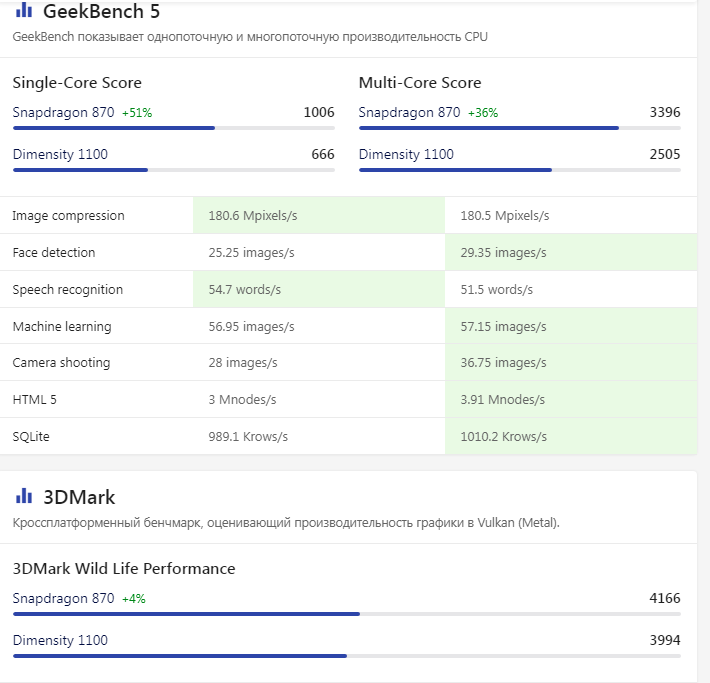Viewport: 710px width, 683px height.
Task: Click the GeekBench description text
Action: click(250, 37)
